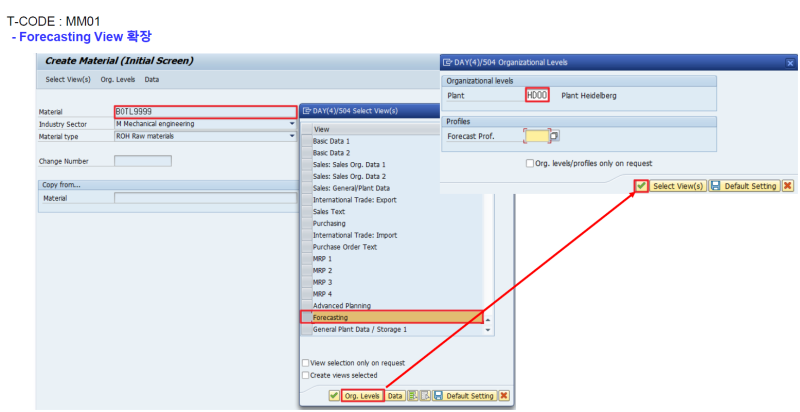The image size is (800, 412).
Task: Click Material input field with B0TL9999
Action: coord(206,112)
